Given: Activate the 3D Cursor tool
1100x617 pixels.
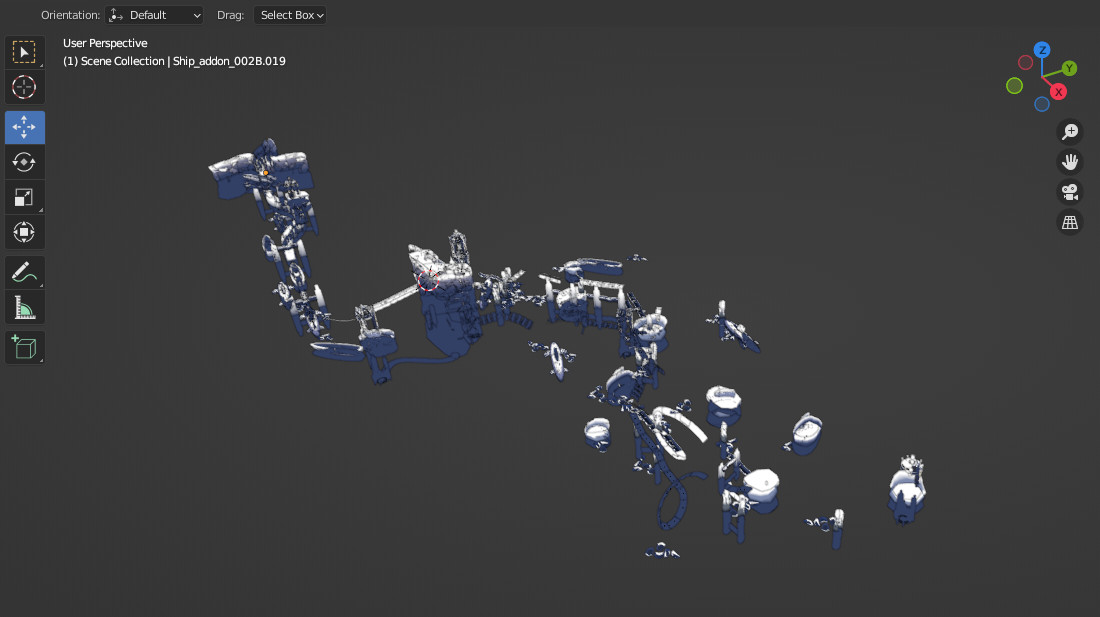Looking at the screenshot, I should click(x=24, y=87).
